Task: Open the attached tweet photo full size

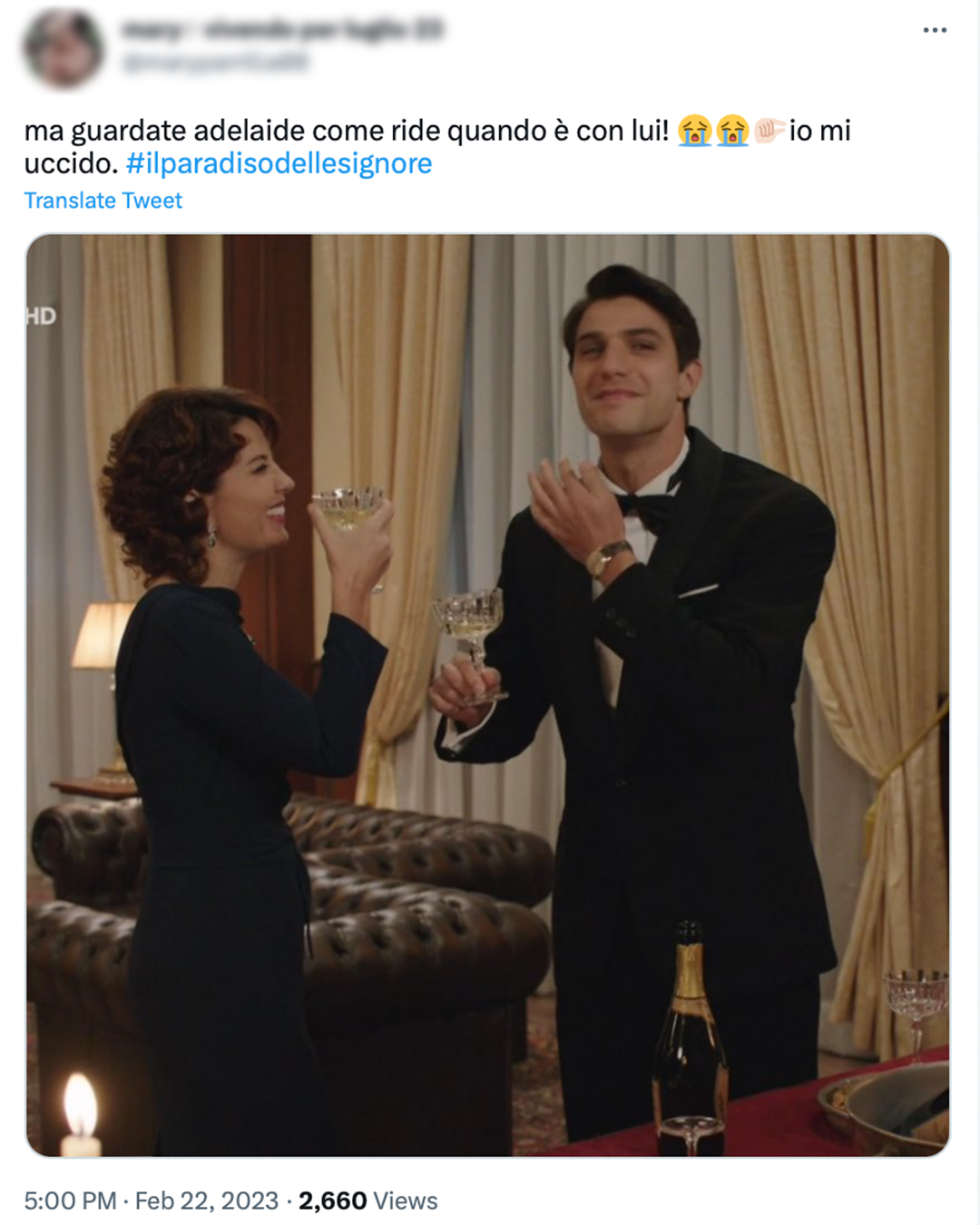Action: coord(487,695)
